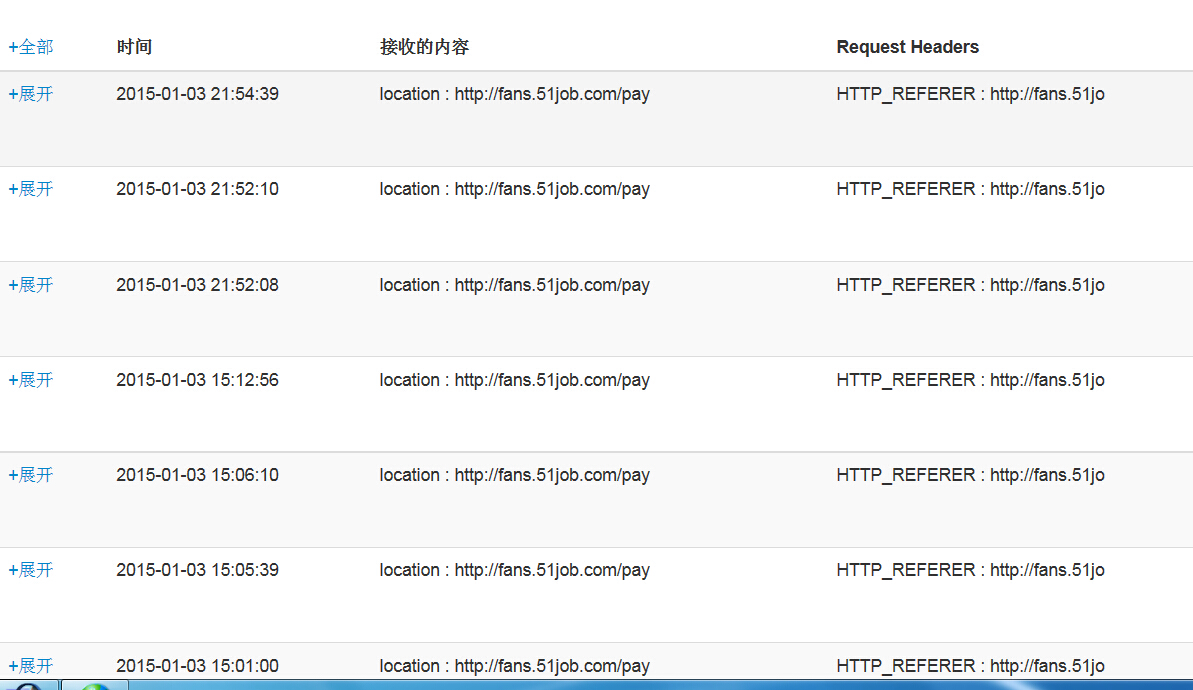The height and width of the screenshot is (690, 1193).
Task: Select the 2015-01-03 21:54:39 timestamp
Action: [198, 94]
